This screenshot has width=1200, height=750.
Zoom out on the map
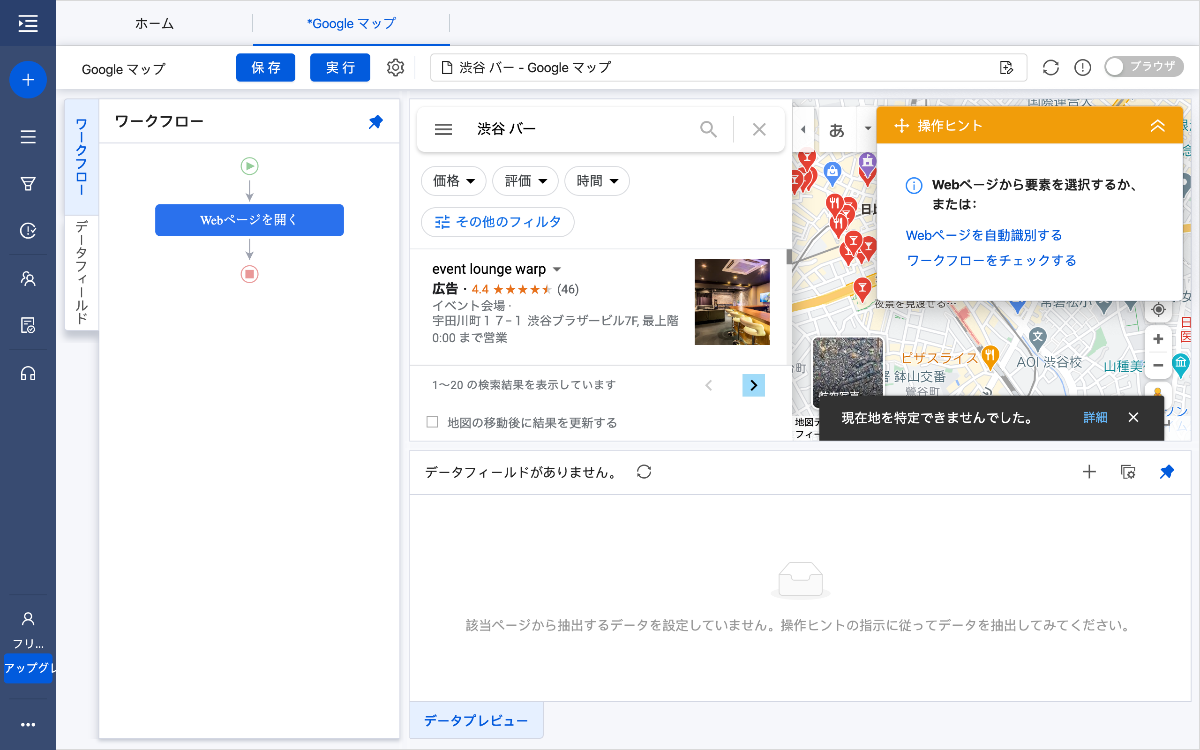pyautogui.click(x=1158, y=365)
